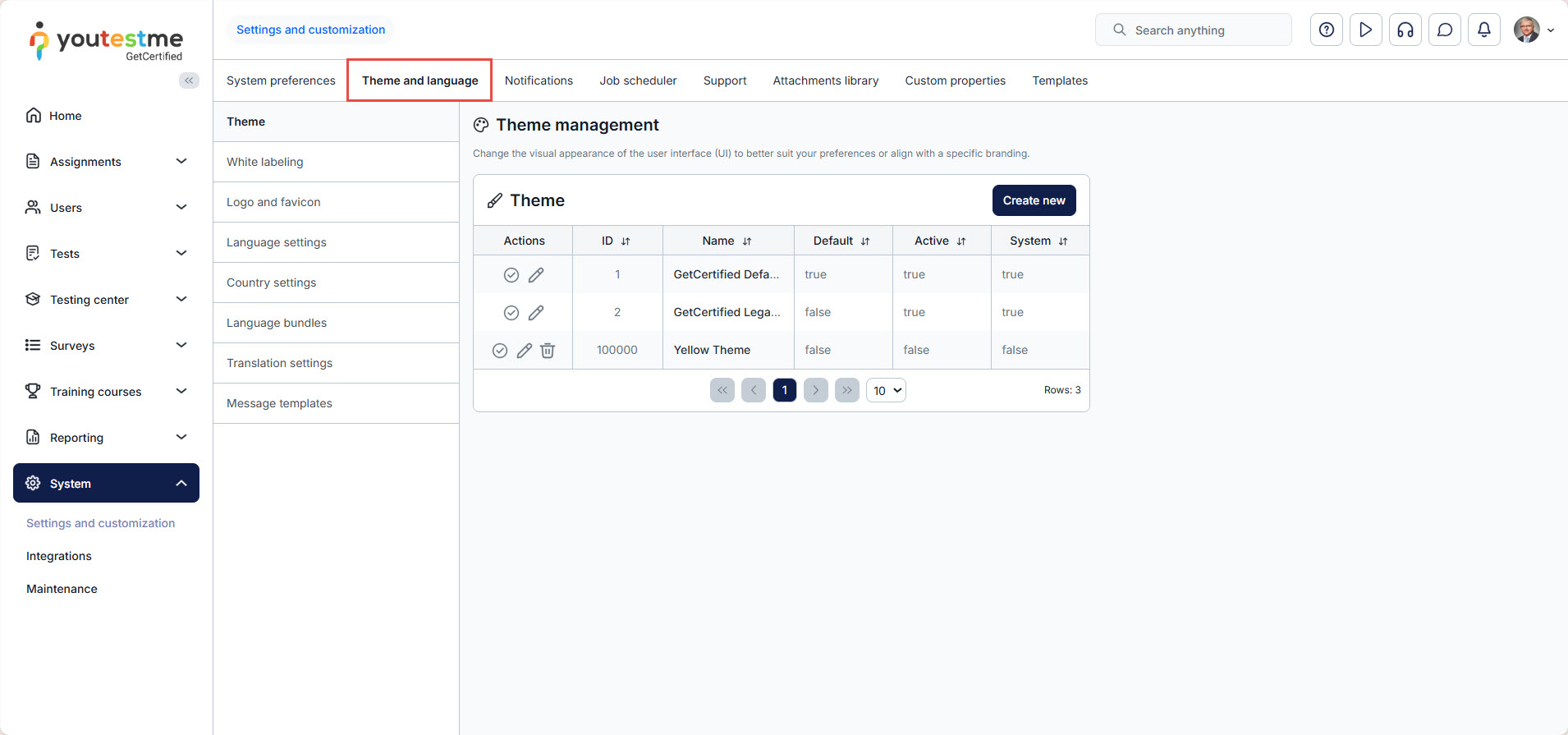Edit the GetCertified Legacy theme pencil icon

pyautogui.click(x=536, y=313)
